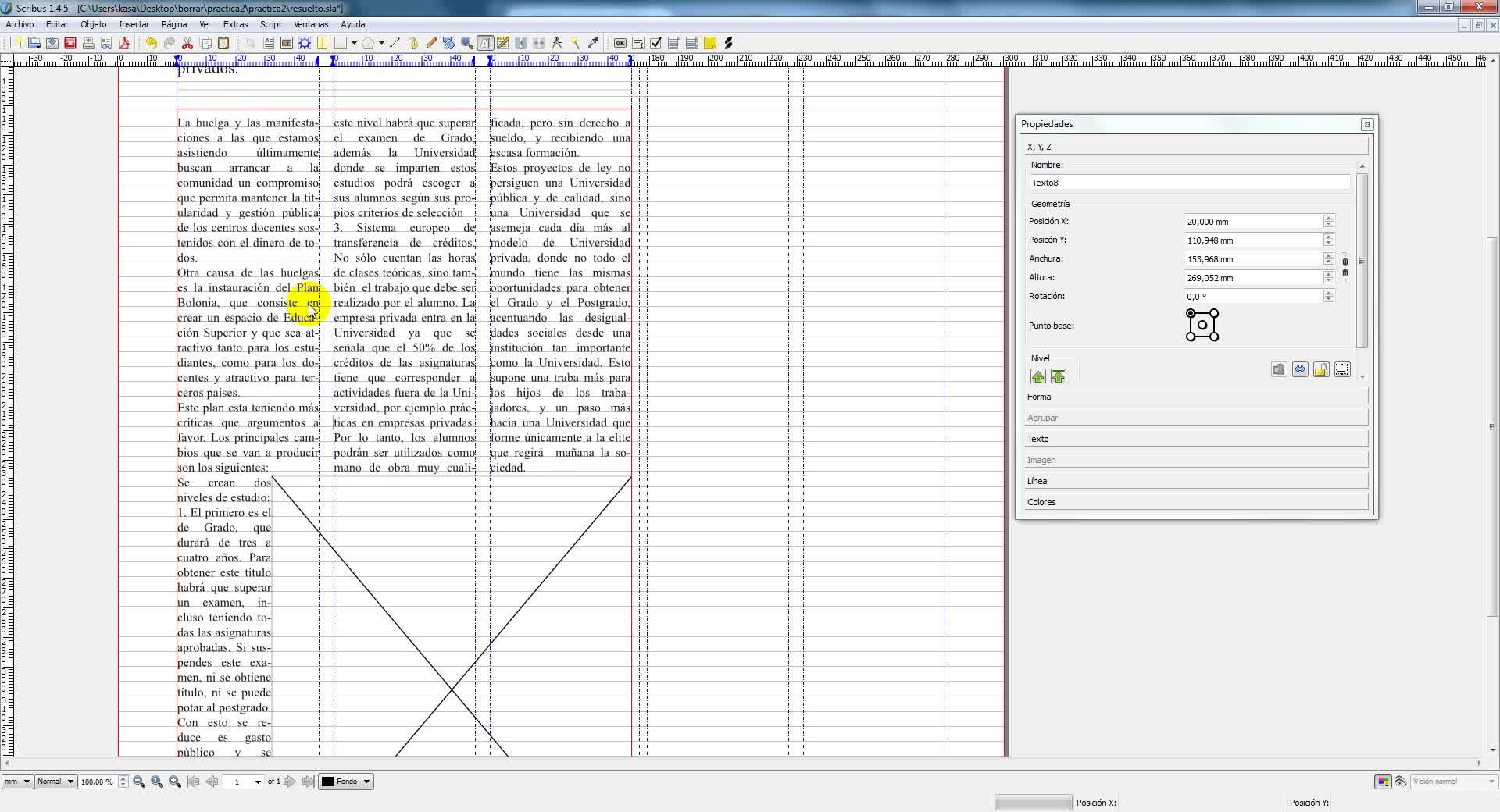
Task: Open the Fondo layer dropdown
Action: (346, 782)
